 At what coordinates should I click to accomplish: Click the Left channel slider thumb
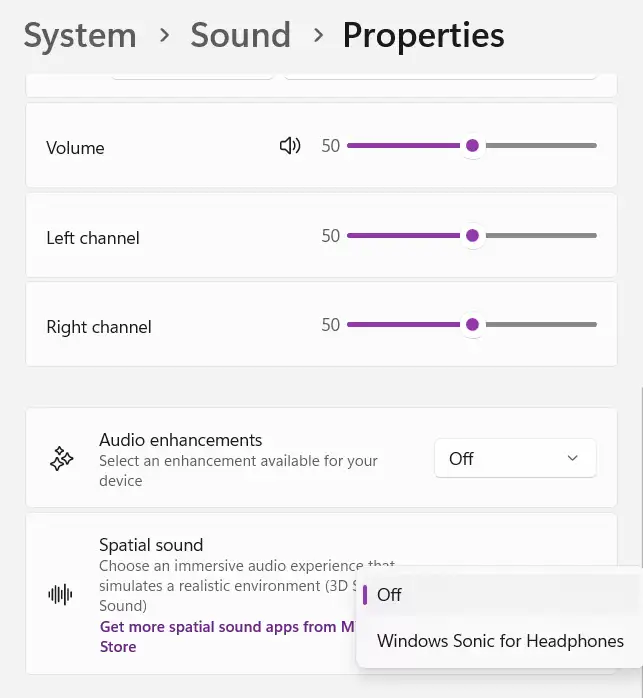tap(473, 236)
